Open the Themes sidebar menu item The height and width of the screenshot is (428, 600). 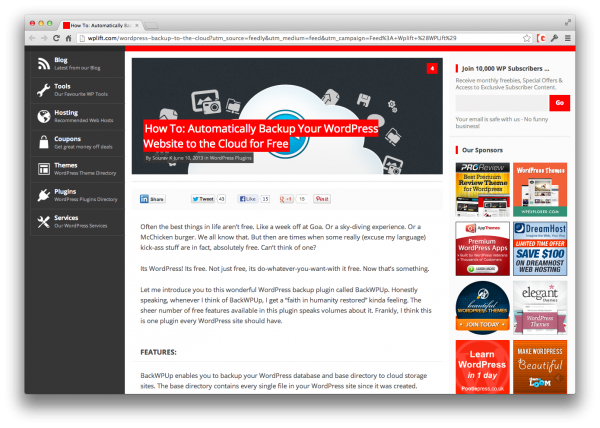[x=77, y=169]
